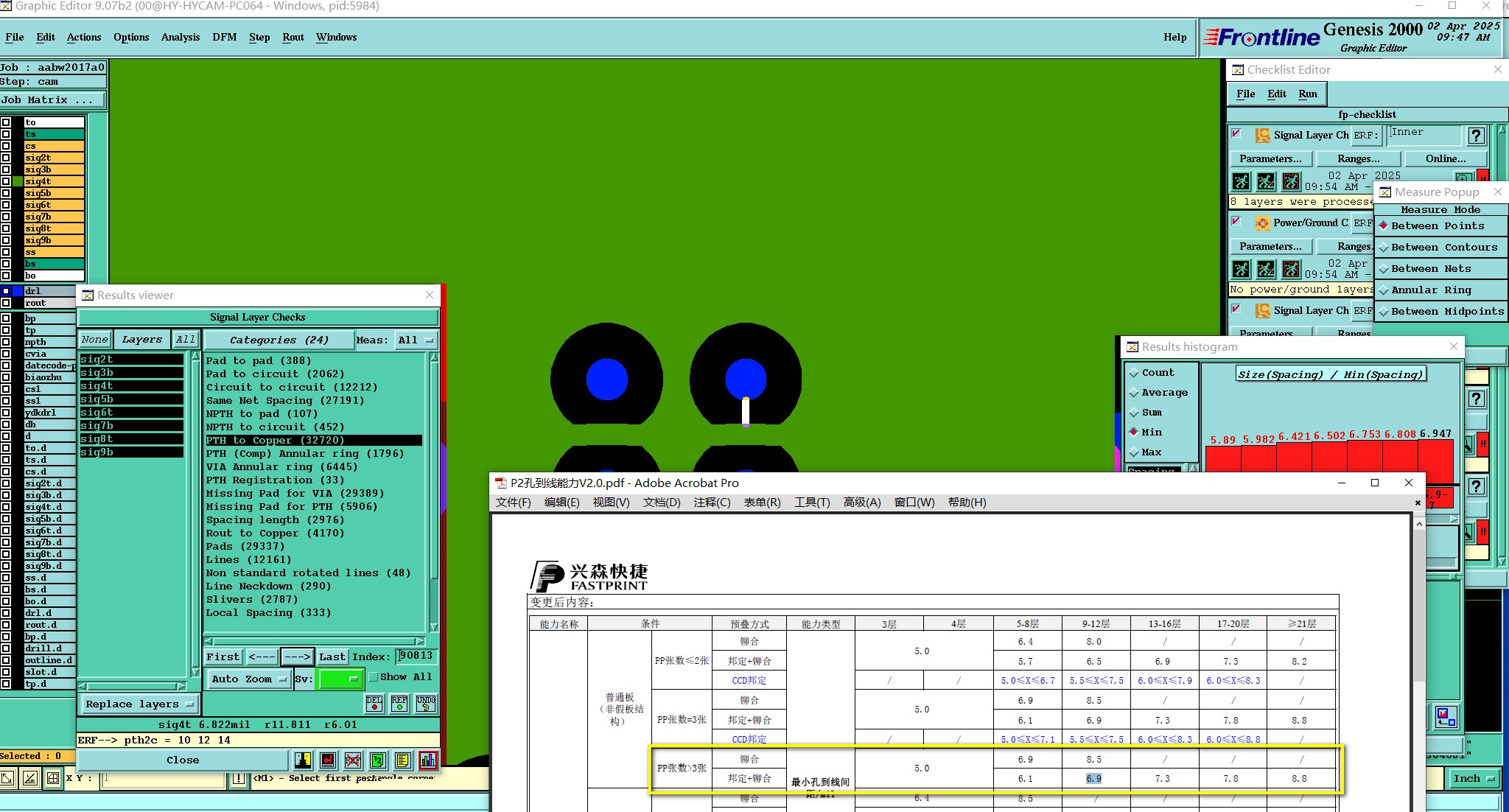The height and width of the screenshot is (812, 1509).
Task: Open the DFM menu
Action: pos(225,37)
